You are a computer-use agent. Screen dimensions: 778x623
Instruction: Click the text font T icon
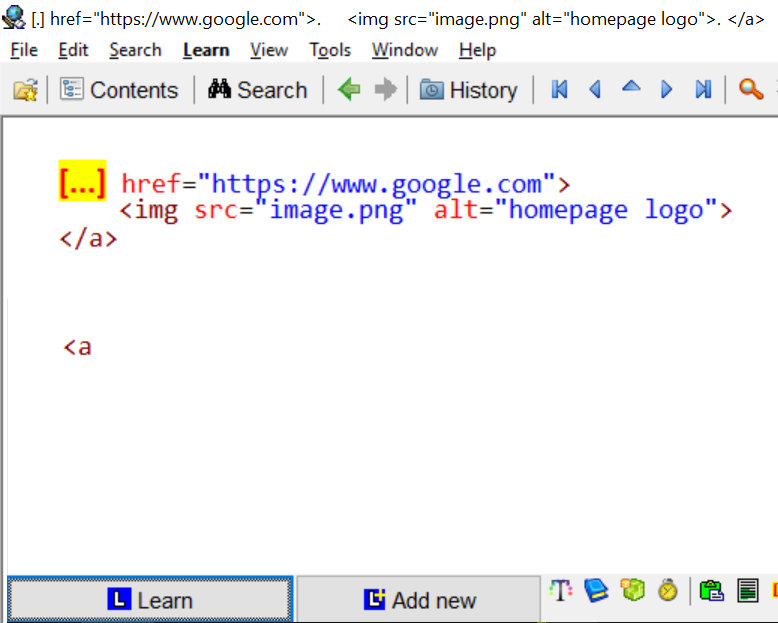click(561, 591)
